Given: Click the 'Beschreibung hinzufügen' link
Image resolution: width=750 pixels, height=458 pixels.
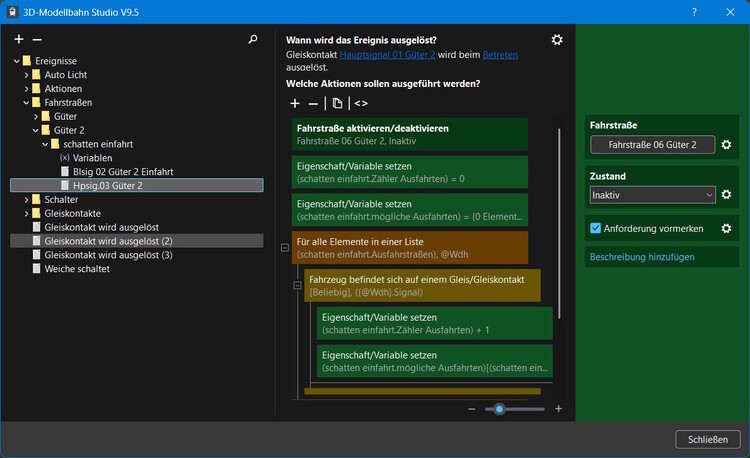Looking at the screenshot, I should click(x=640, y=257).
